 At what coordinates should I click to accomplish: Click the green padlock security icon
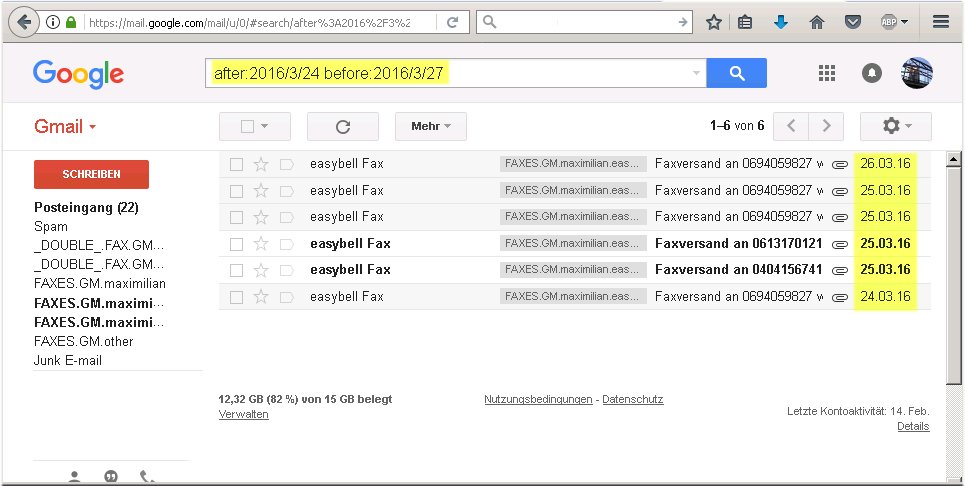click(71, 23)
